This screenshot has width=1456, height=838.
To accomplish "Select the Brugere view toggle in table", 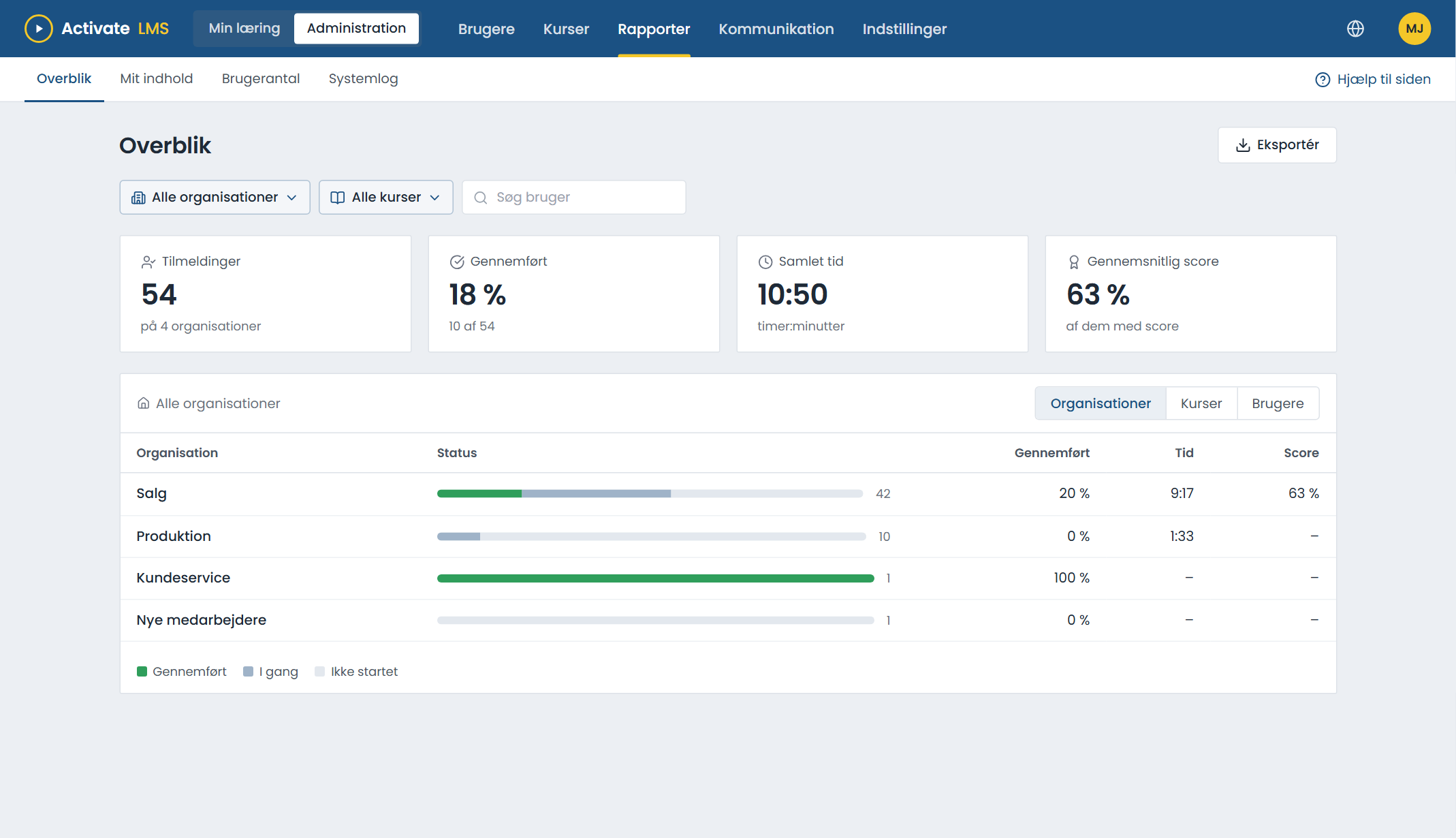I will point(1278,403).
